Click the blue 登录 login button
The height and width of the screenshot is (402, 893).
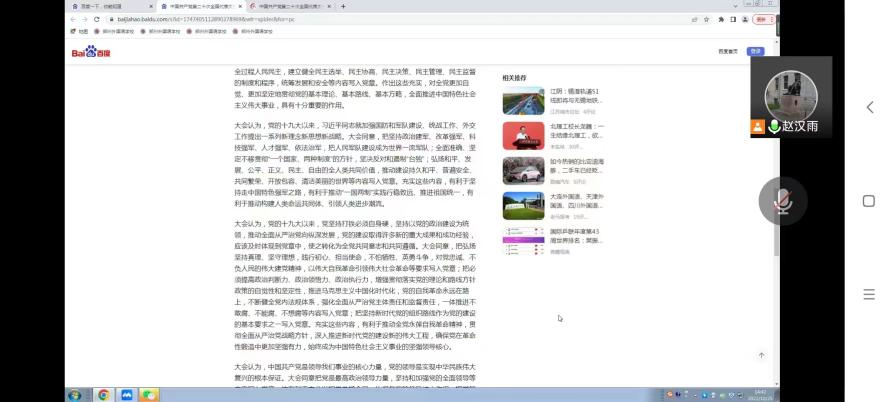(755, 51)
